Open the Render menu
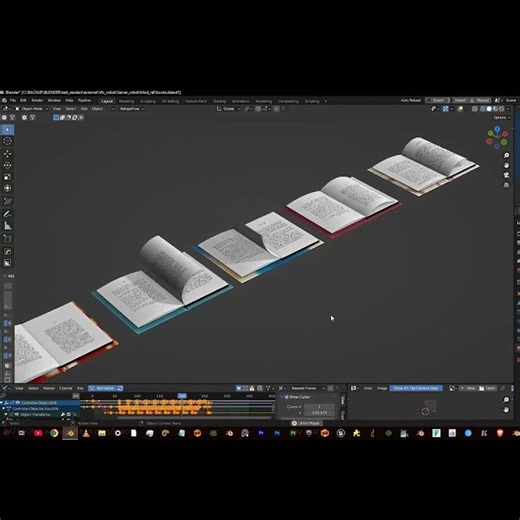 point(37,100)
